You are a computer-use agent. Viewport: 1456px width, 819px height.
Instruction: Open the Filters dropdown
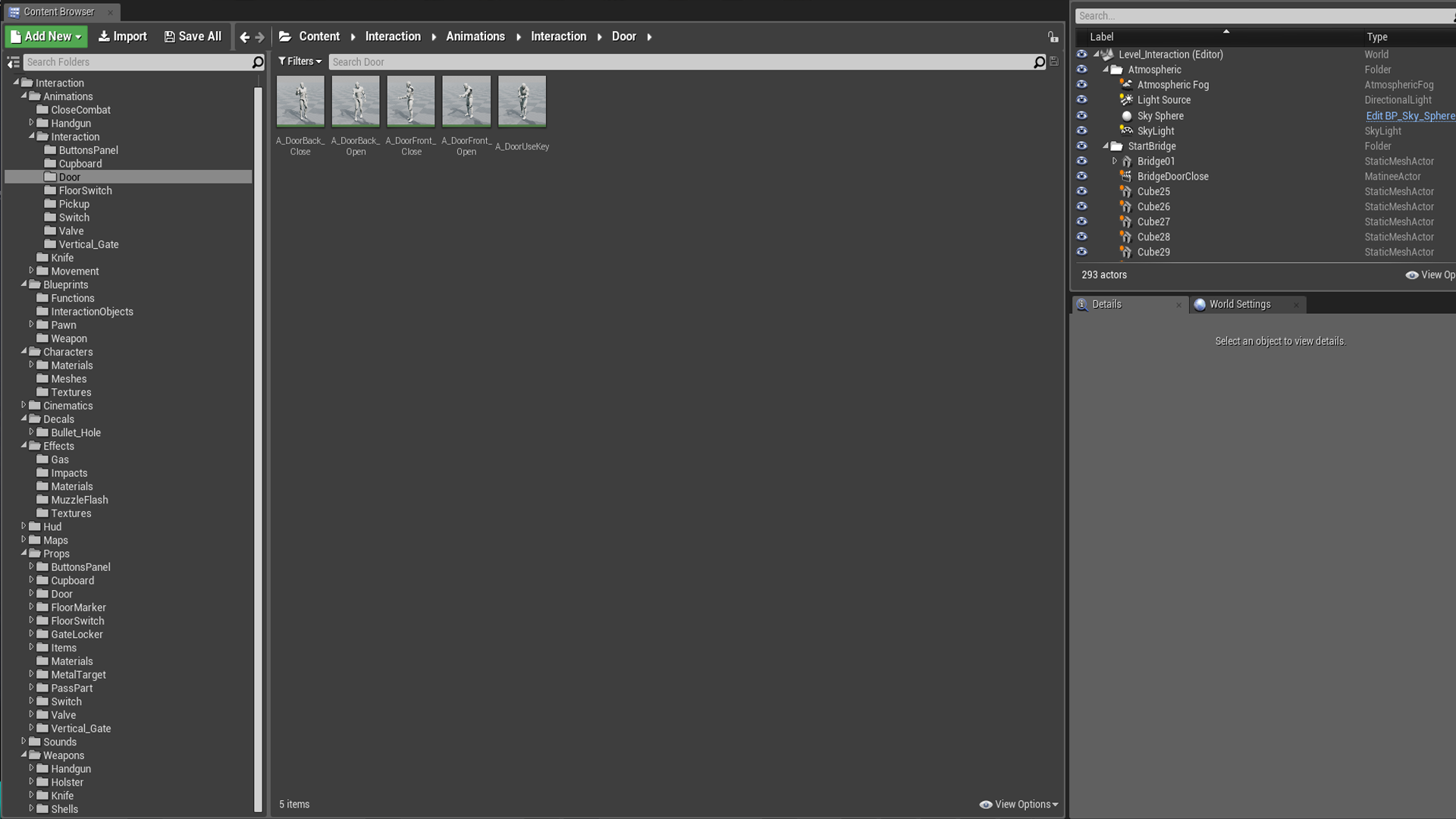point(300,61)
